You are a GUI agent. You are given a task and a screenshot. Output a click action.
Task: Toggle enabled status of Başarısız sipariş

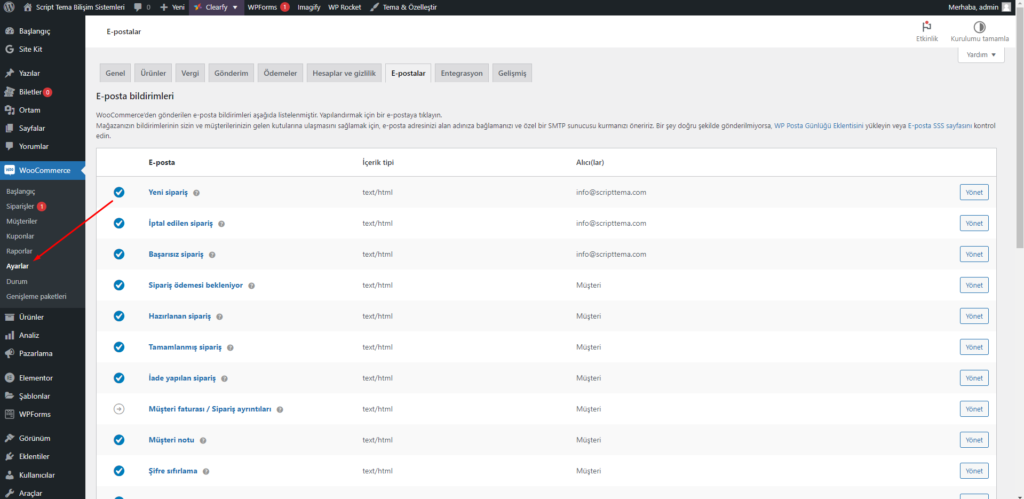119,254
